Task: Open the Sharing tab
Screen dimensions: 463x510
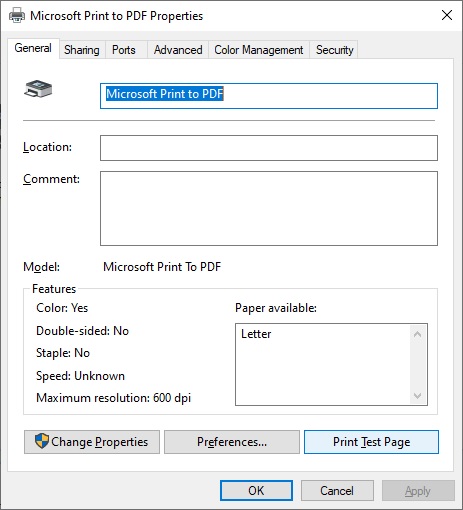Action: click(82, 50)
